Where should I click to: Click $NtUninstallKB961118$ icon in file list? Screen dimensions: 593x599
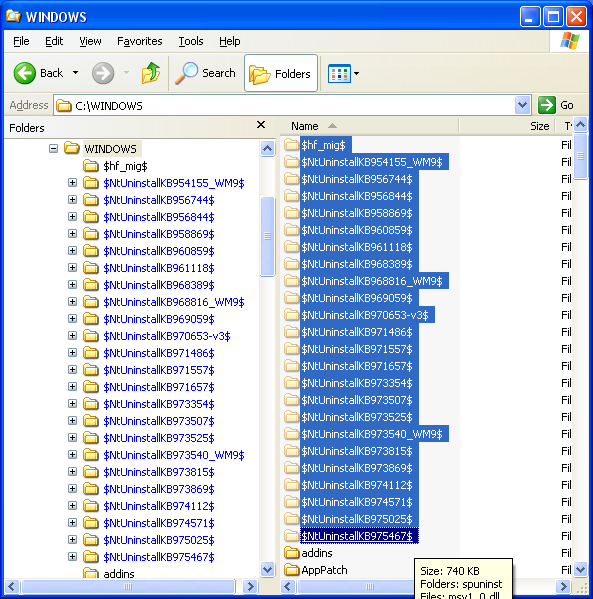pyautogui.click(x=292, y=247)
